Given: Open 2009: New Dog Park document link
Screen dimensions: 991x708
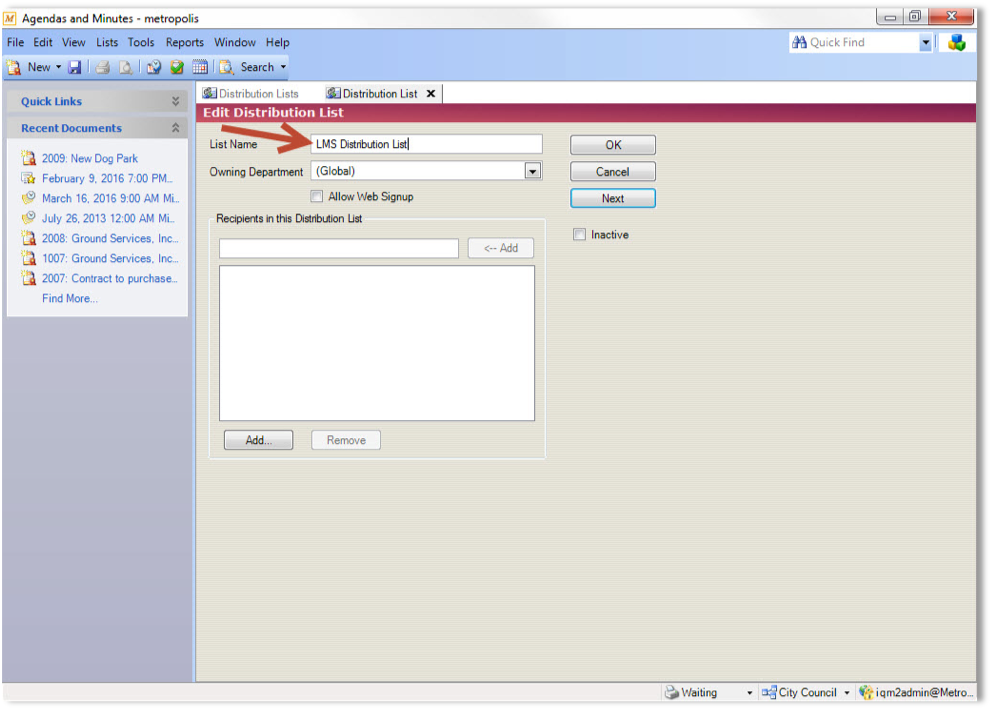Looking at the screenshot, I should pos(90,158).
